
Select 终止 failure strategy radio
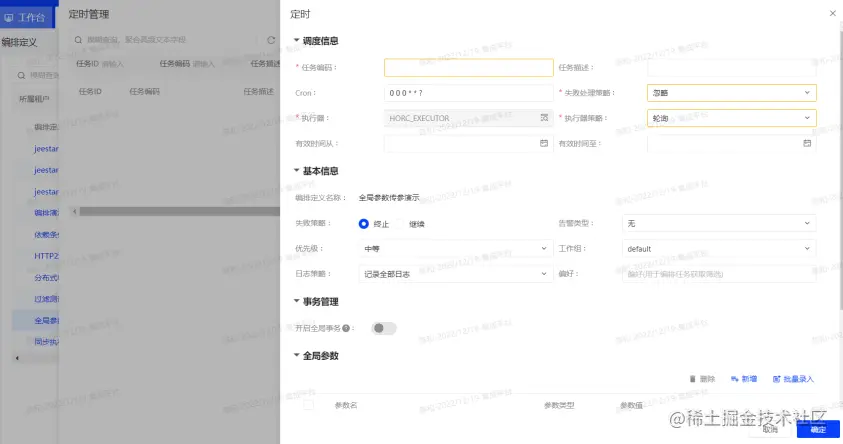(x=364, y=224)
